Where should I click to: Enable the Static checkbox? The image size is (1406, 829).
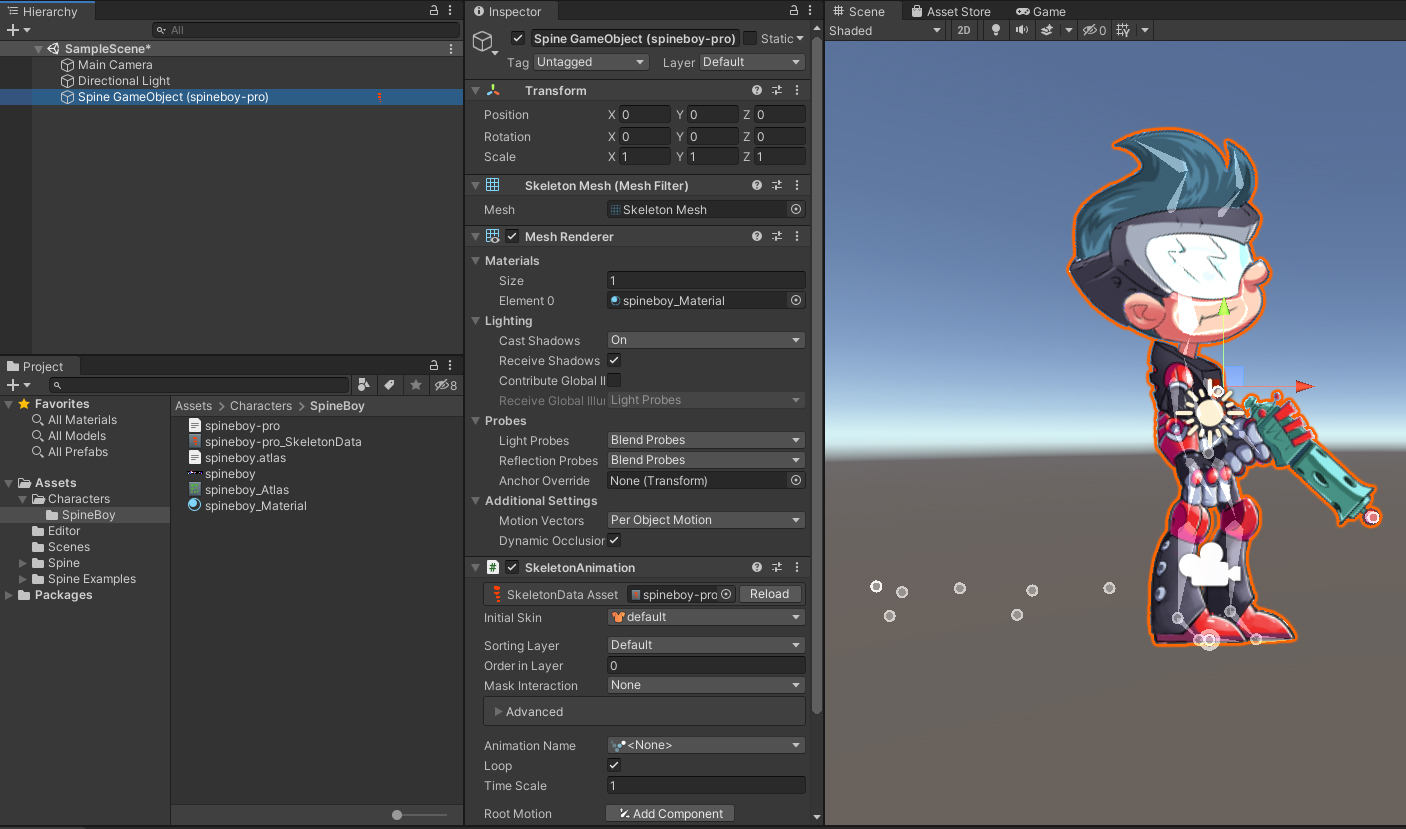click(x=749, y=38)
